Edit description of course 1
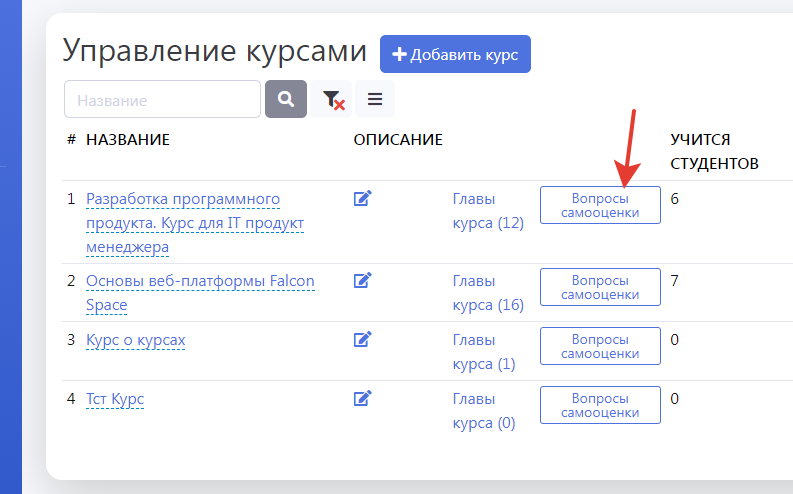This screenshot has height=494, width=793. [x=363, y=198]
